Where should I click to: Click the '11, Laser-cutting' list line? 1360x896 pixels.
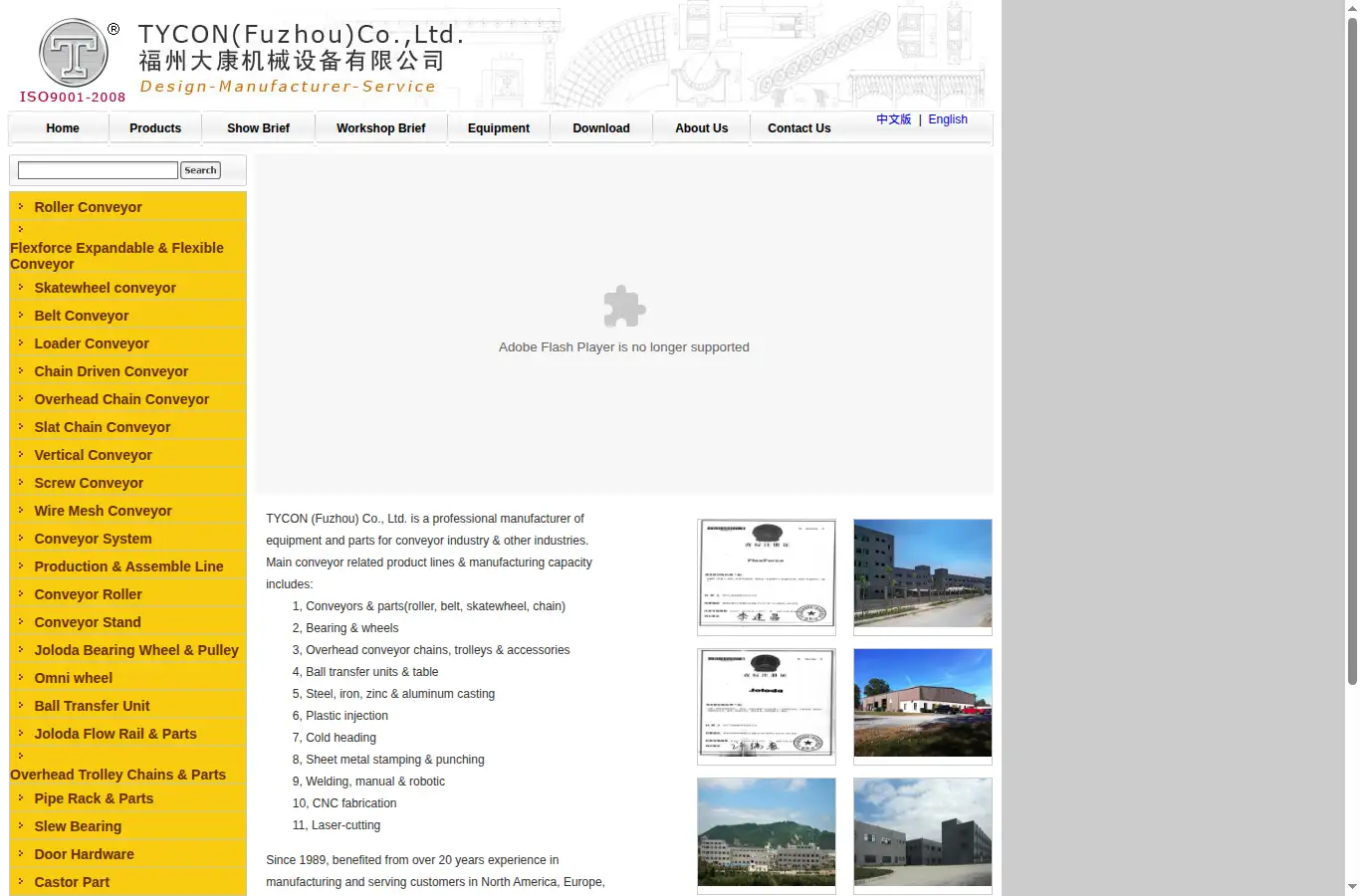pos(337,825)
